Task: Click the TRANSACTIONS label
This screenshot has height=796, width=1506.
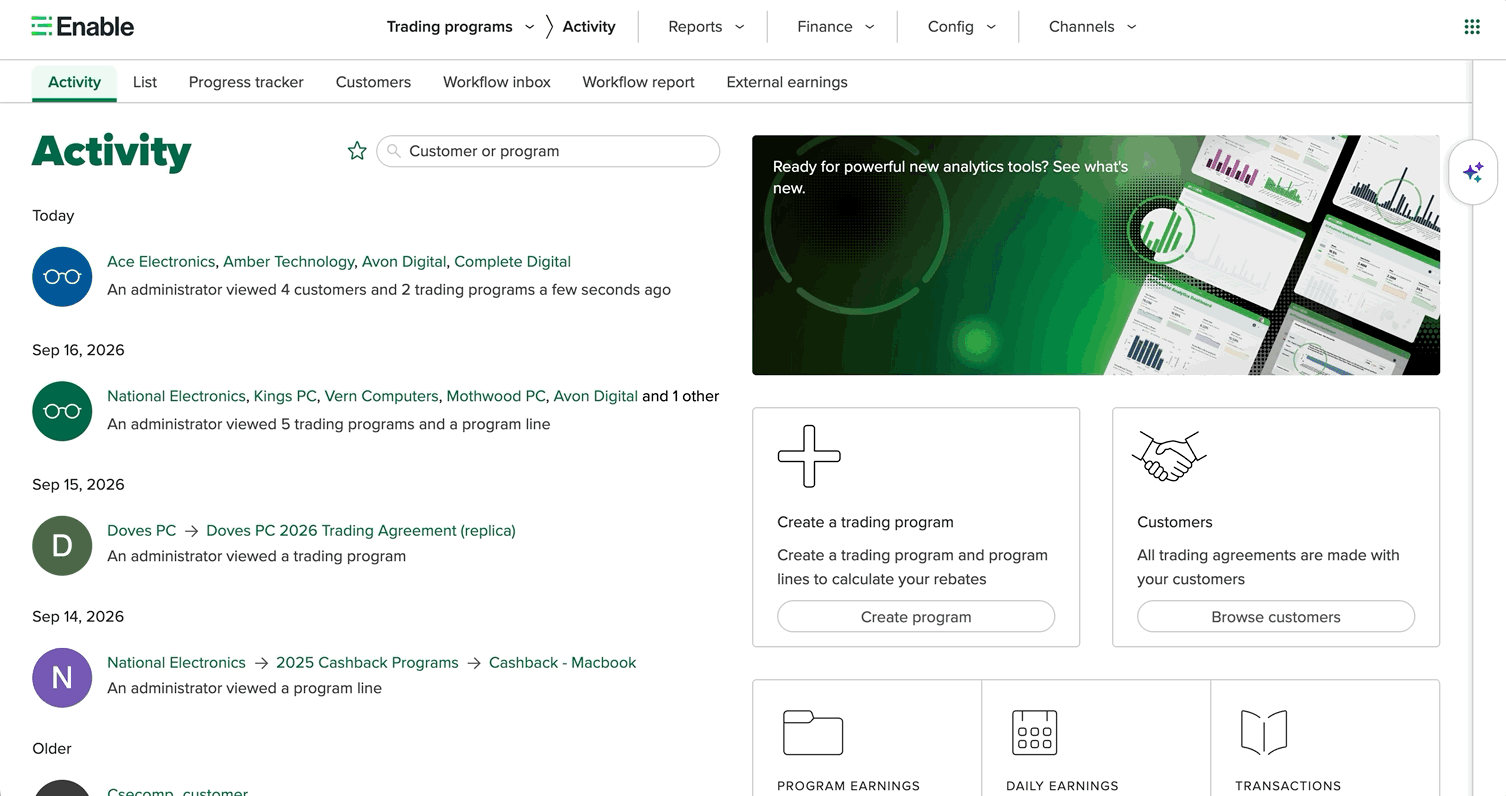Action: [x=1288, y=786]
